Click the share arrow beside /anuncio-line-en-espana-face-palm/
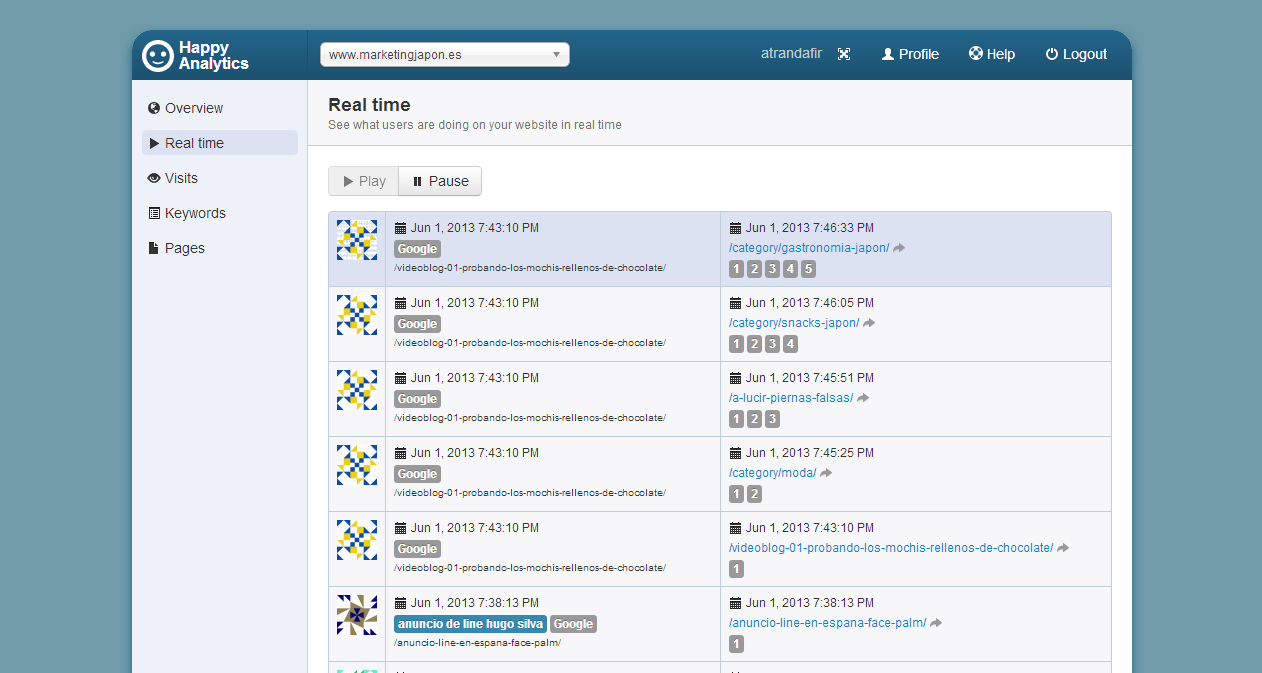The width and height of the screenshot is (1262, 673). 936,623
